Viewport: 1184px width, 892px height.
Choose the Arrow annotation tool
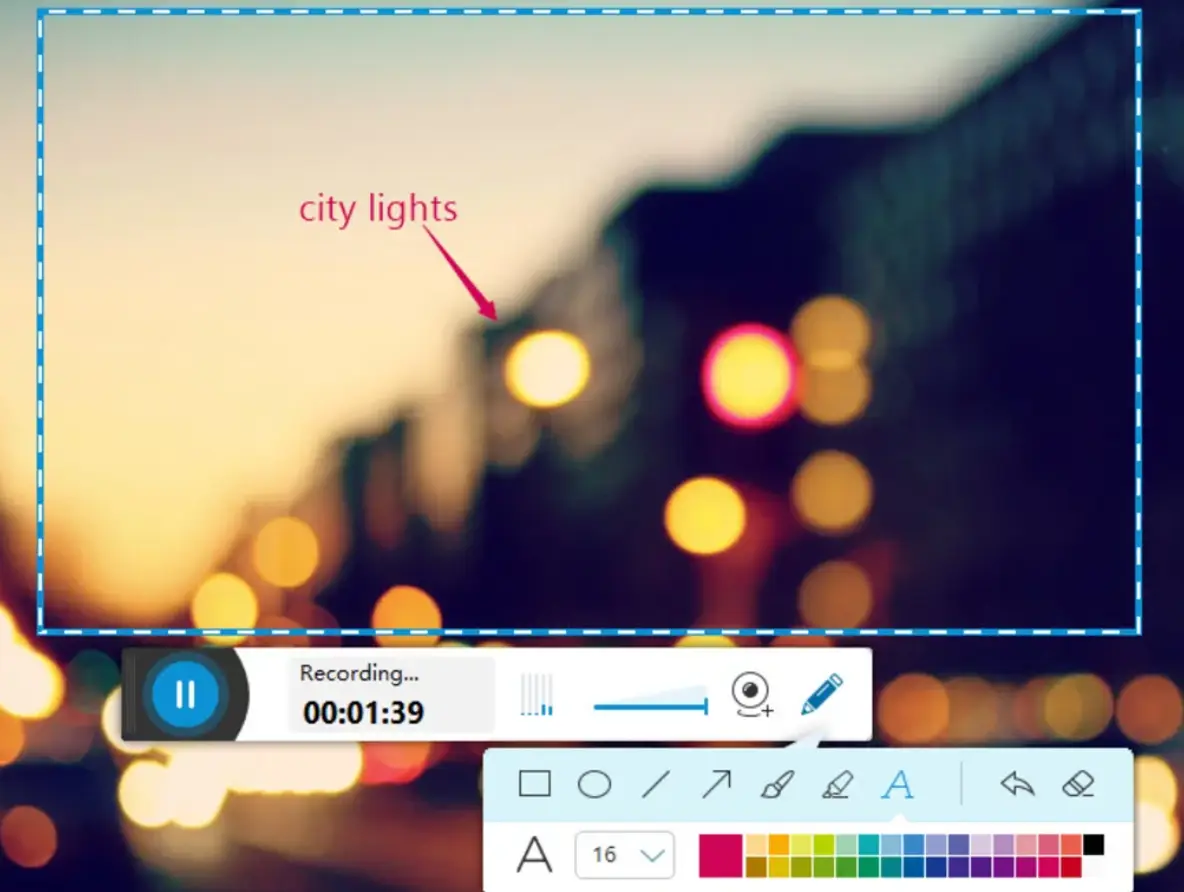point(716,784)
